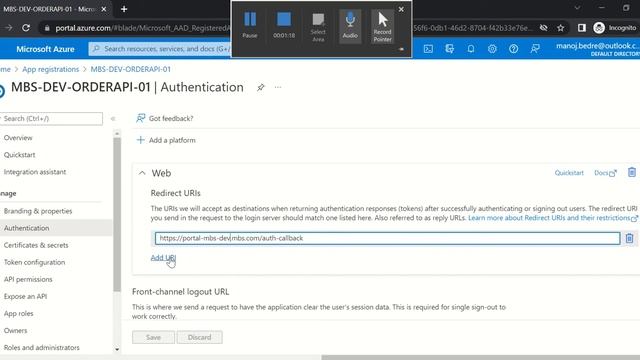Focus the Search resources search box
640x360 pixels.
(160, 49)
